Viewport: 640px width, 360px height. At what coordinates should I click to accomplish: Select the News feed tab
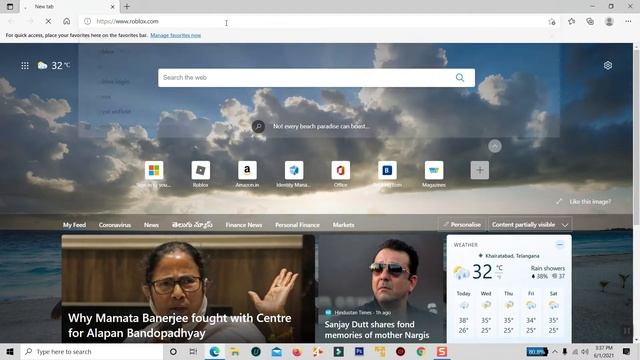(151, 225)
